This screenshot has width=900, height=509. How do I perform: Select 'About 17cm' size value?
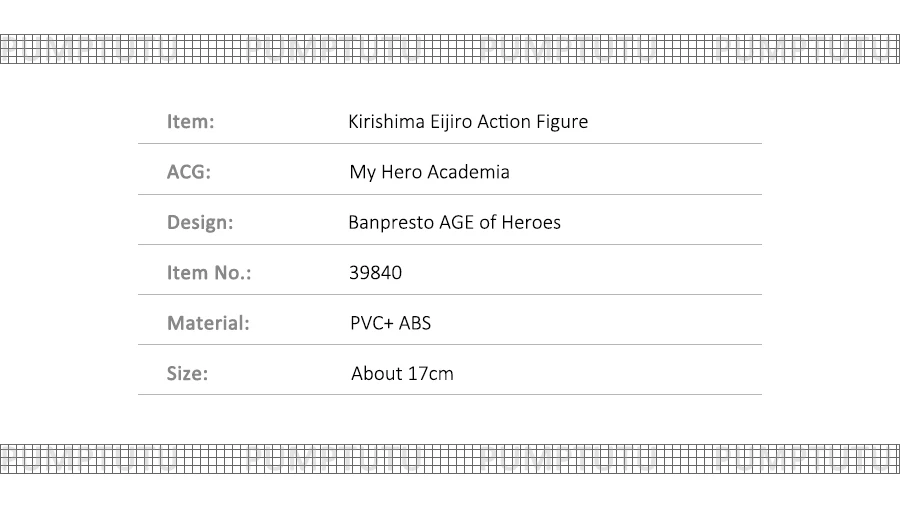click(x=402, y=374)
